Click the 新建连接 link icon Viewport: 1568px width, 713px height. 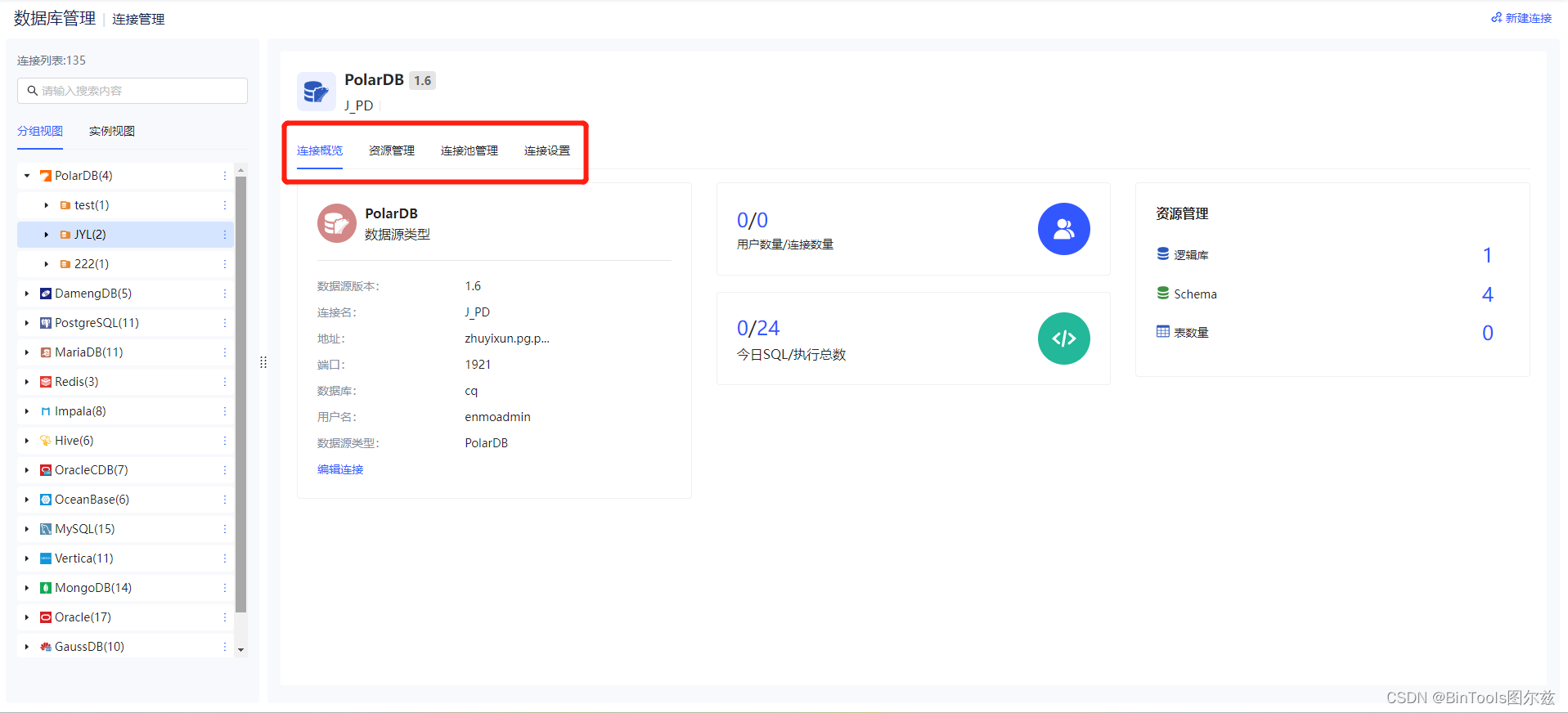tap(1496, 18)
